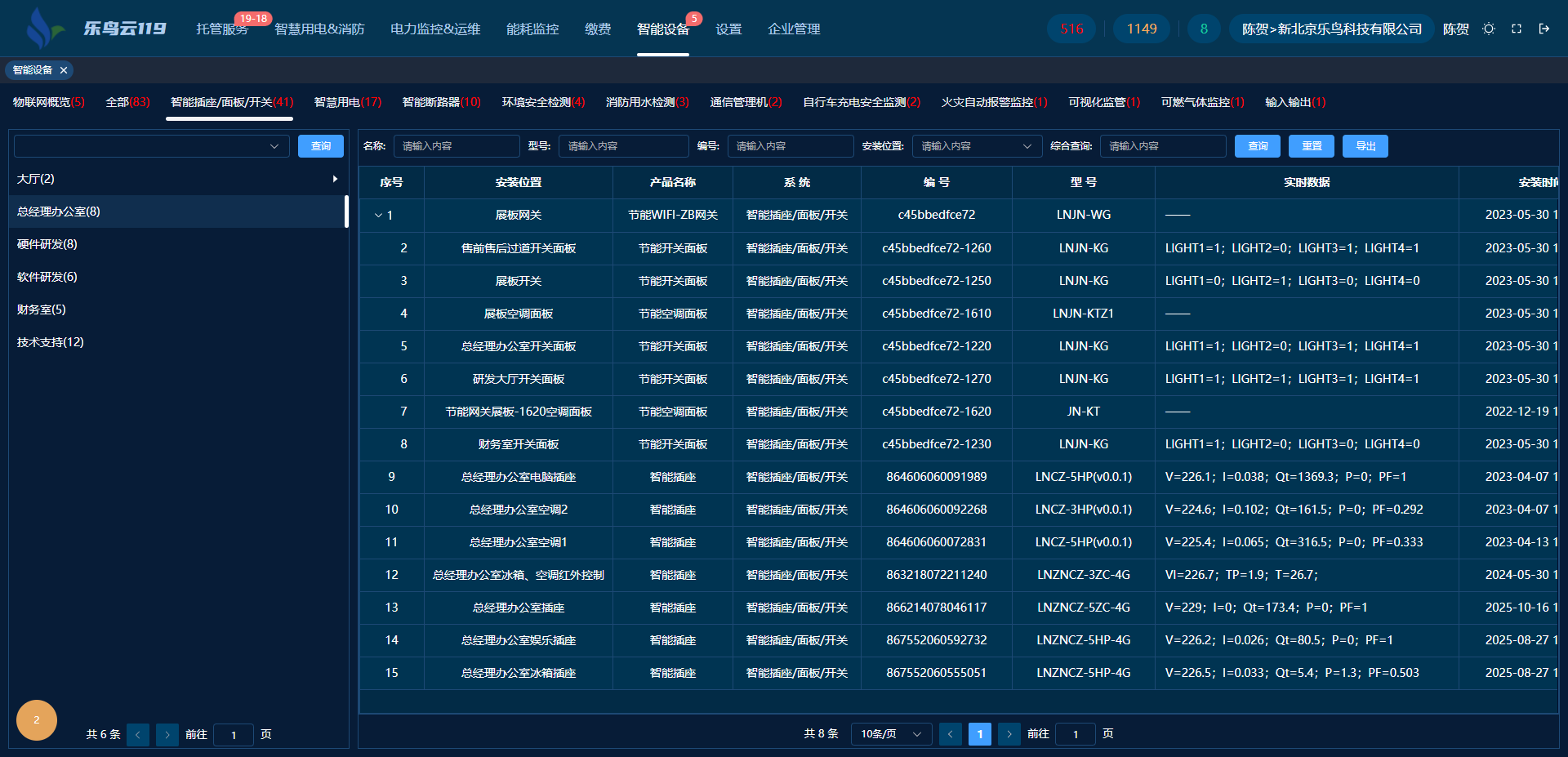Select 技术支持(12) in location tree
This screenshot has width=1568, height=757.
point(178,342)
